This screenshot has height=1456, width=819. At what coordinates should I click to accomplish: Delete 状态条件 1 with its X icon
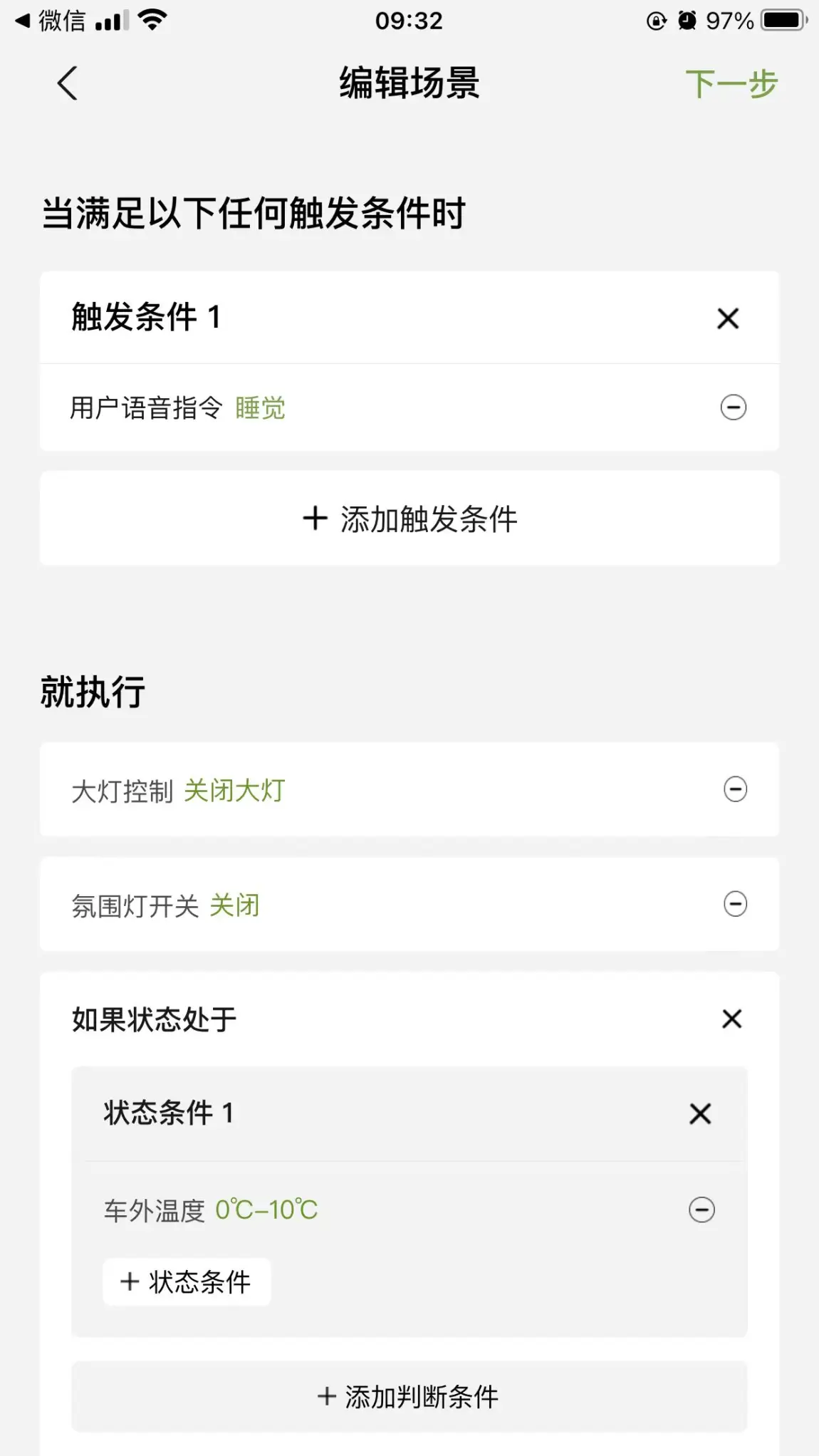[x=700, y=1113]
